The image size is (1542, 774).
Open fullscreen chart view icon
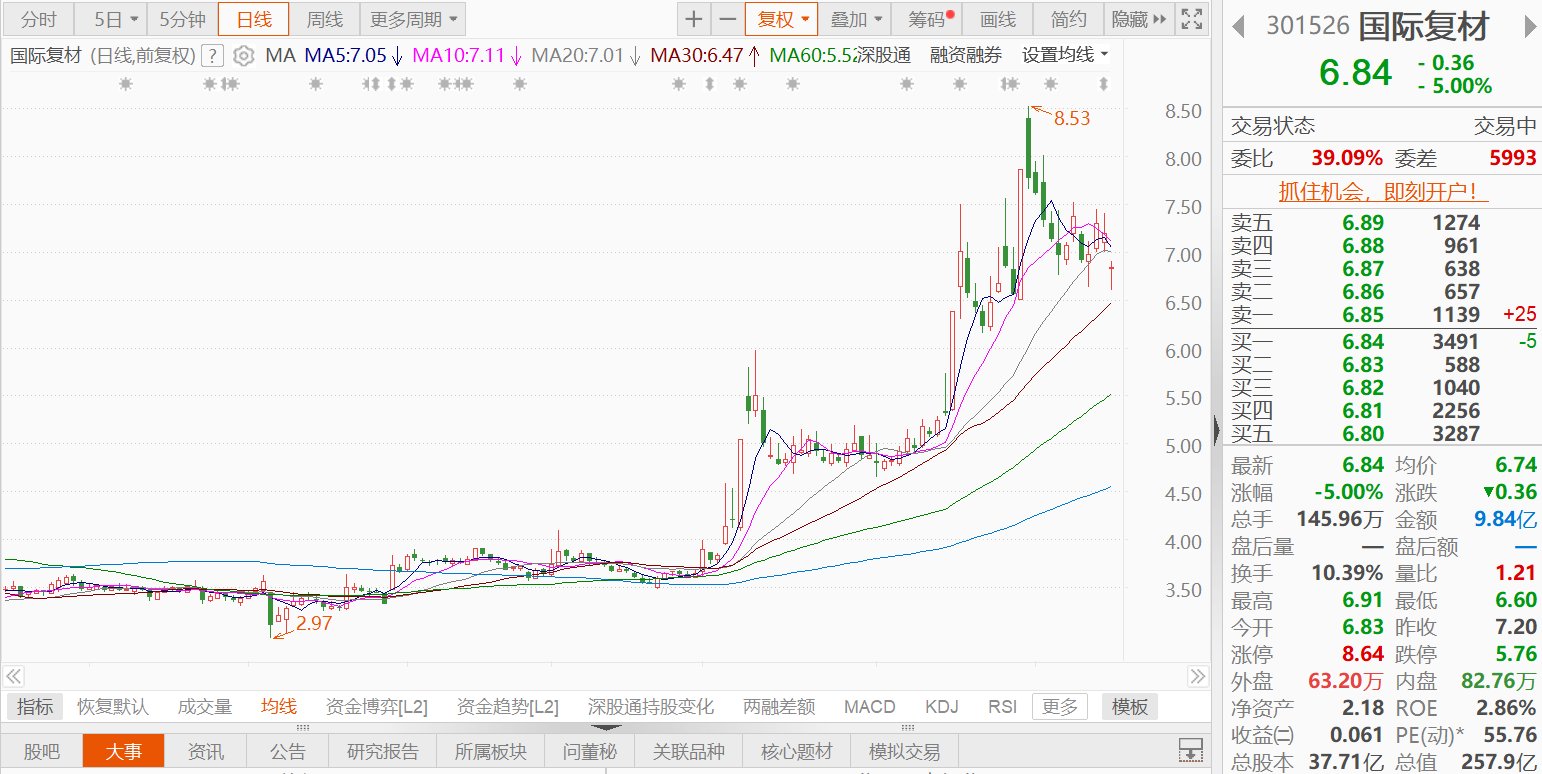pyautogui.click(x=1190, y=19)
